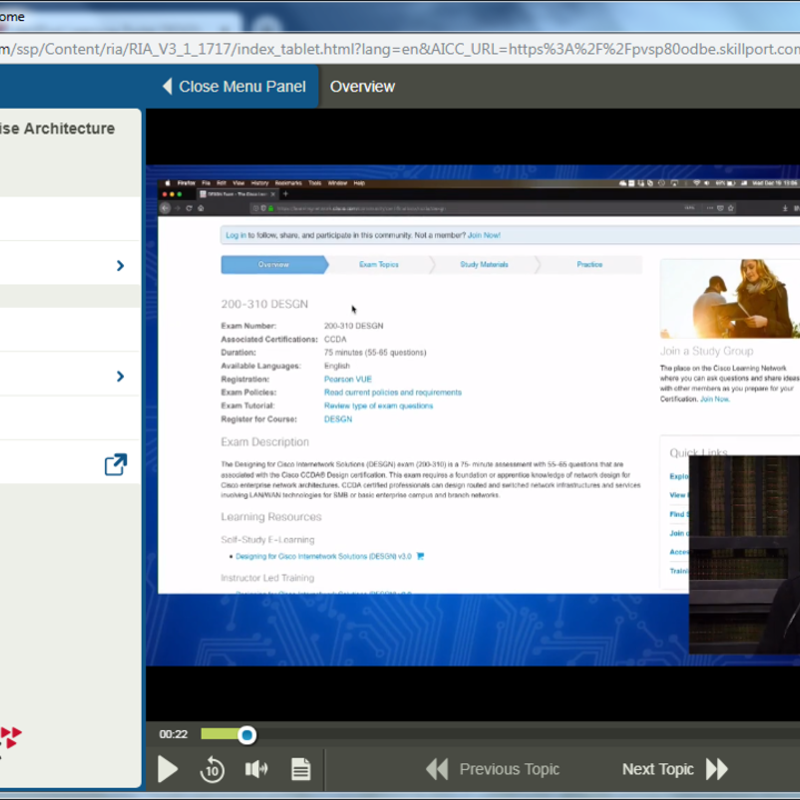Click the CCDA certification value
Viewport: 800px width, 800px height.
(x=335, y=339)
